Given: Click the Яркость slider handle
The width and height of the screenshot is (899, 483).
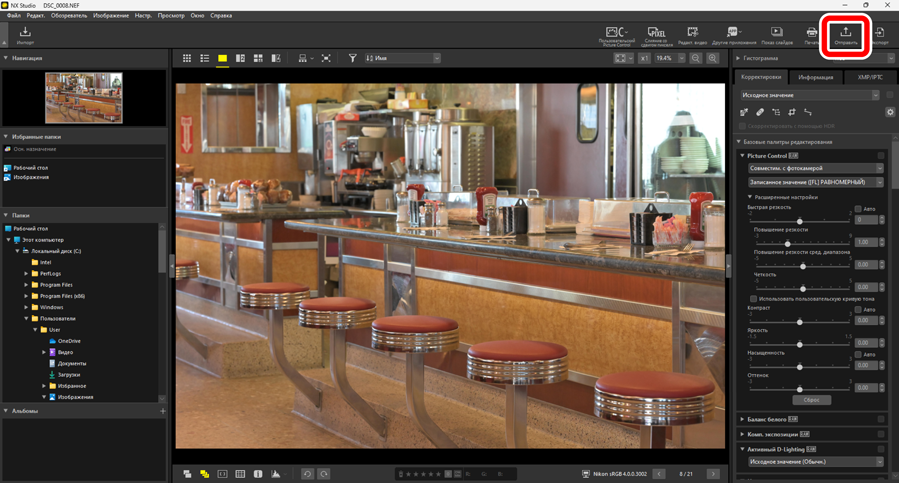Looking at the screenshot, I should click(x=799, y=344).
